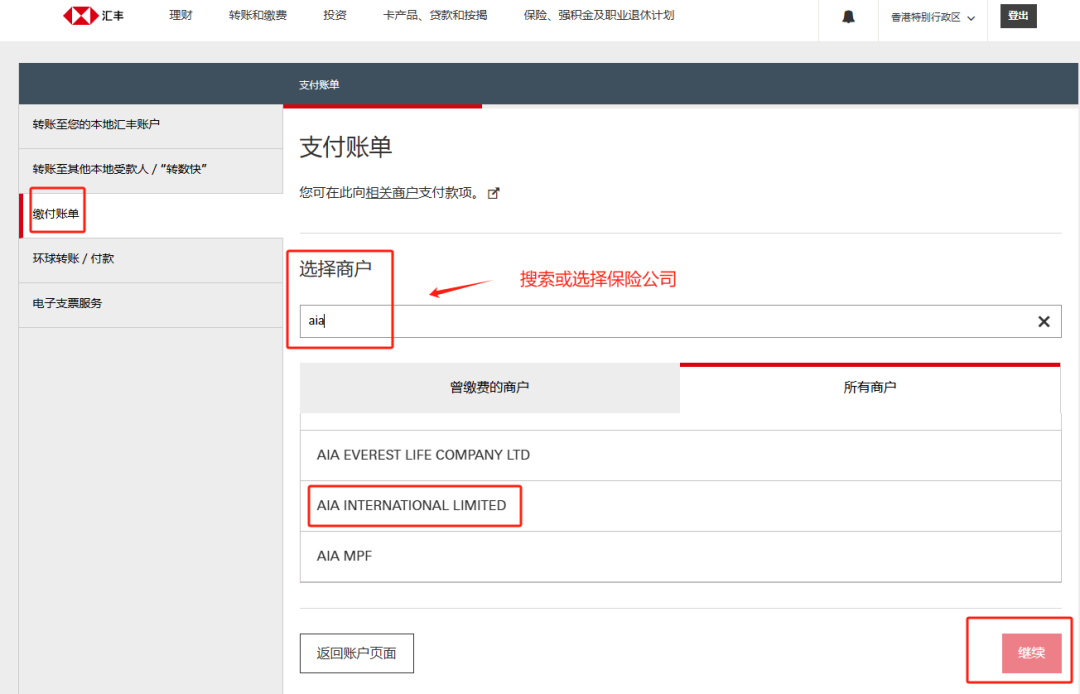Click the merchant search input field
The height and width of the screenshot is (694, 1080).
click(660, 321)
